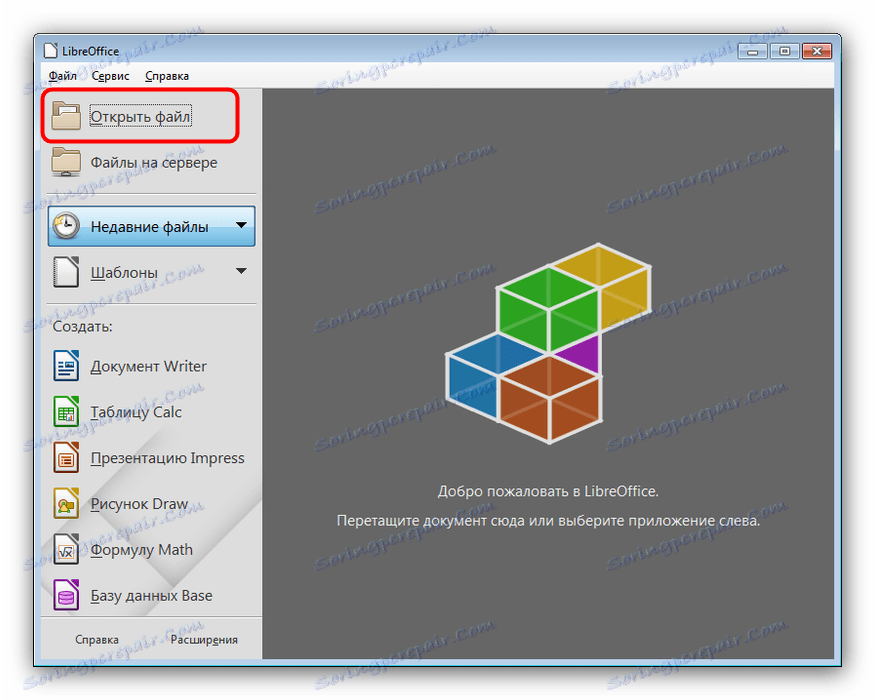Open the Справка menu in menu bar
The height and width of the screenshot is (700, 875).
point(167,76)
